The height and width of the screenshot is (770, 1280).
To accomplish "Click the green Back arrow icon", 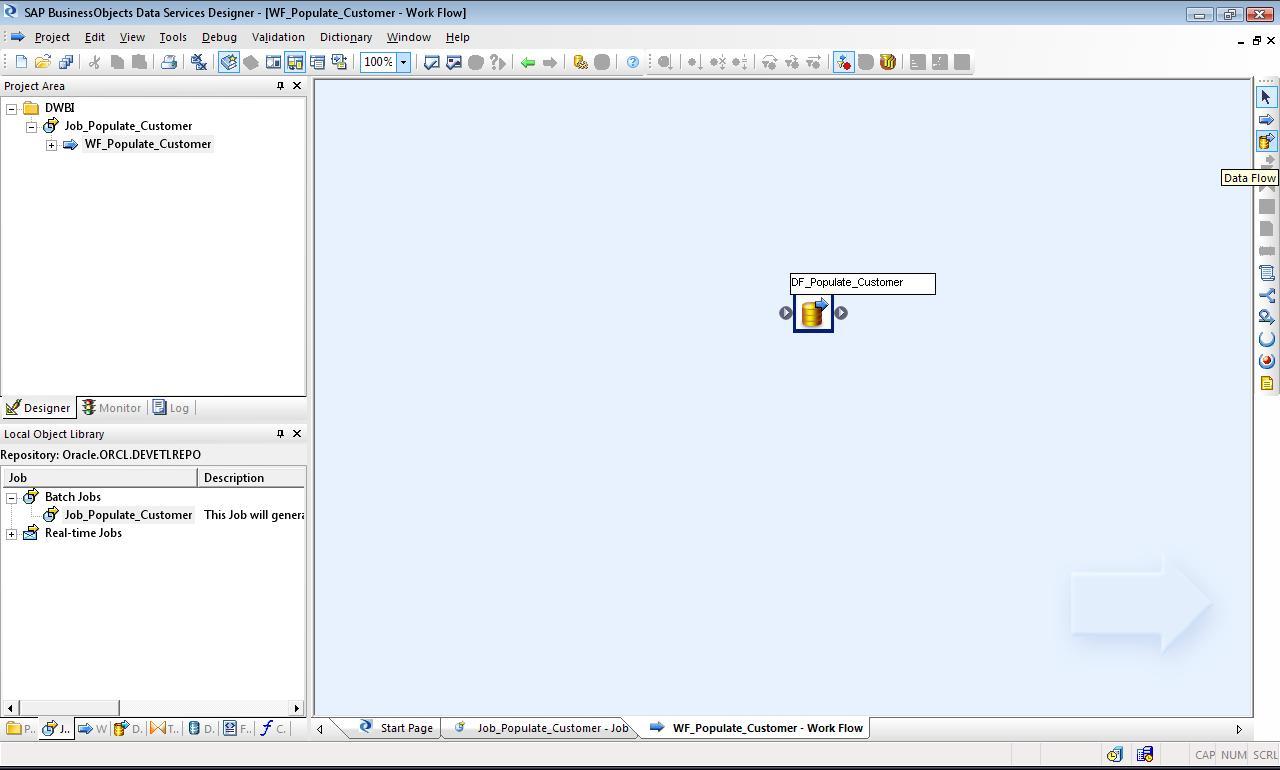I will click(x=528, y=62).
